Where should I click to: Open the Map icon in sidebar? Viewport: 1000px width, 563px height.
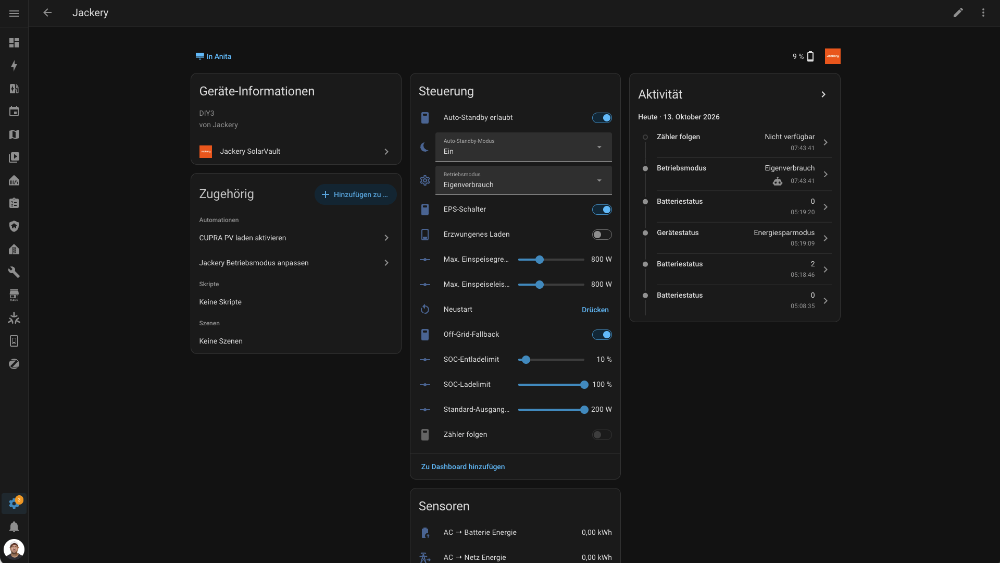[14, 135]
